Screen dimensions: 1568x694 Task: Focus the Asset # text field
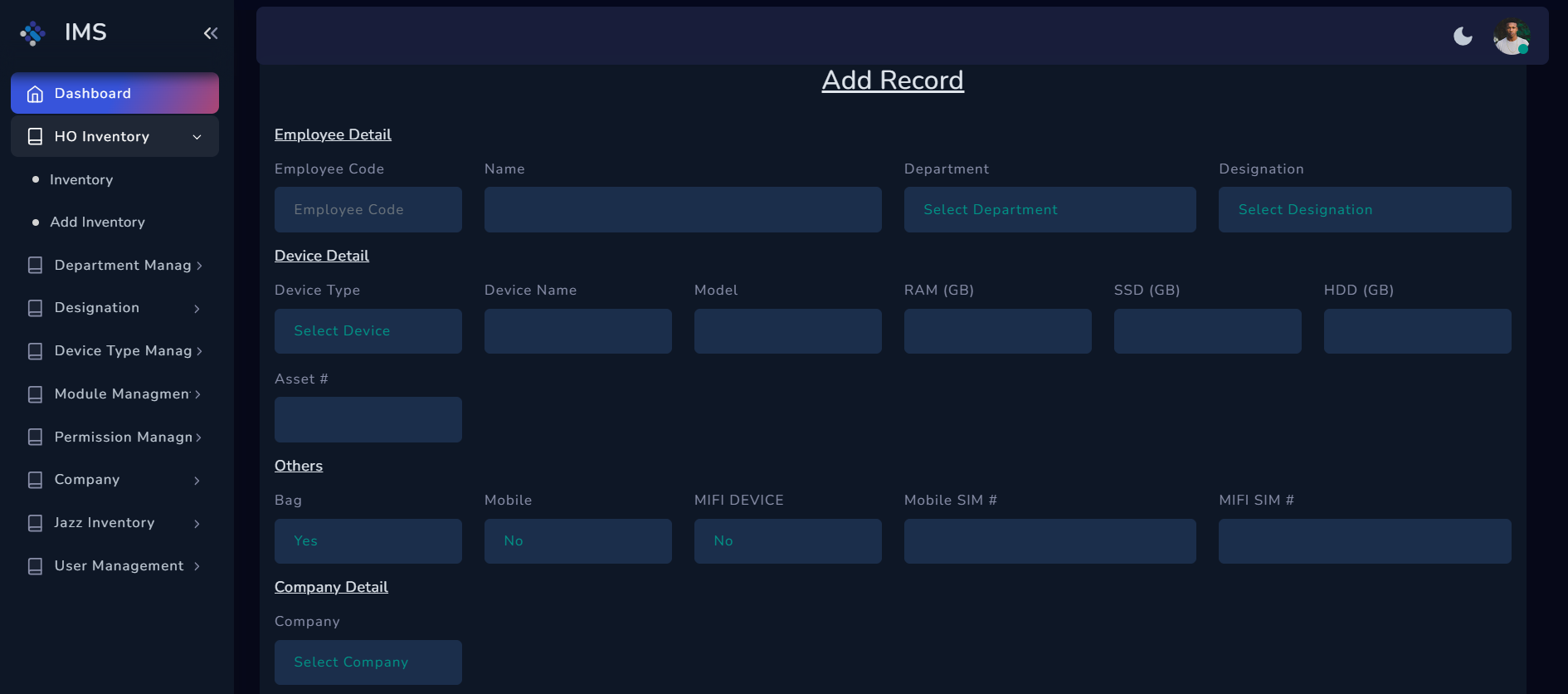pyautogui.click(x=368, y=420)
